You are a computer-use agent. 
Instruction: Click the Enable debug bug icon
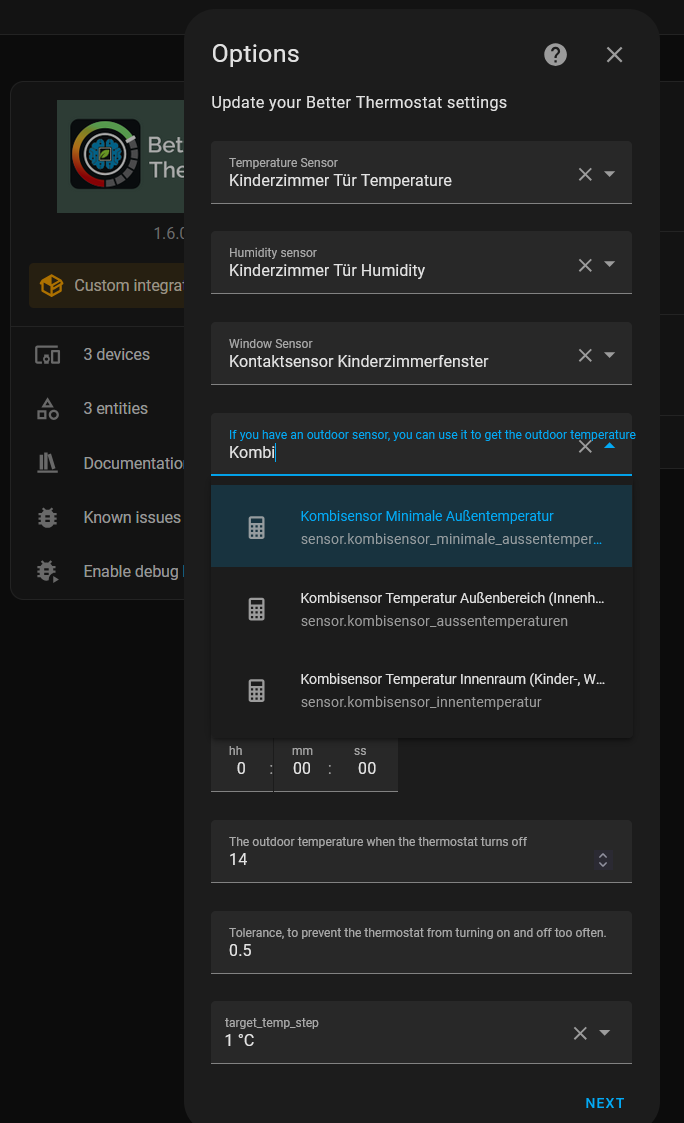pos(47,570)
